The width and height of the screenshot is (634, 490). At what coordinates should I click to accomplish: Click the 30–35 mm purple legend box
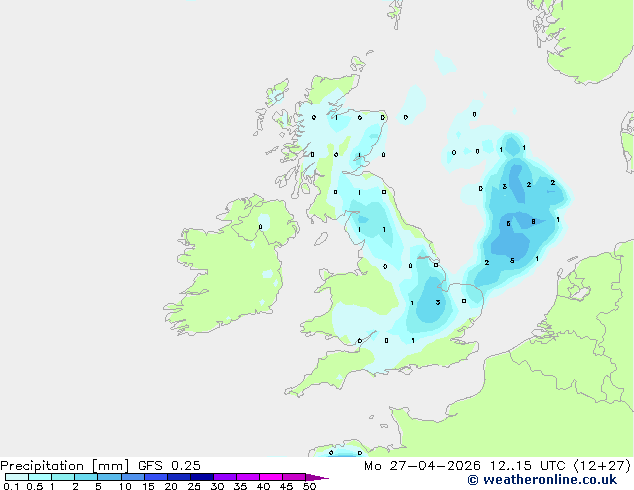[x=225, y=477]
